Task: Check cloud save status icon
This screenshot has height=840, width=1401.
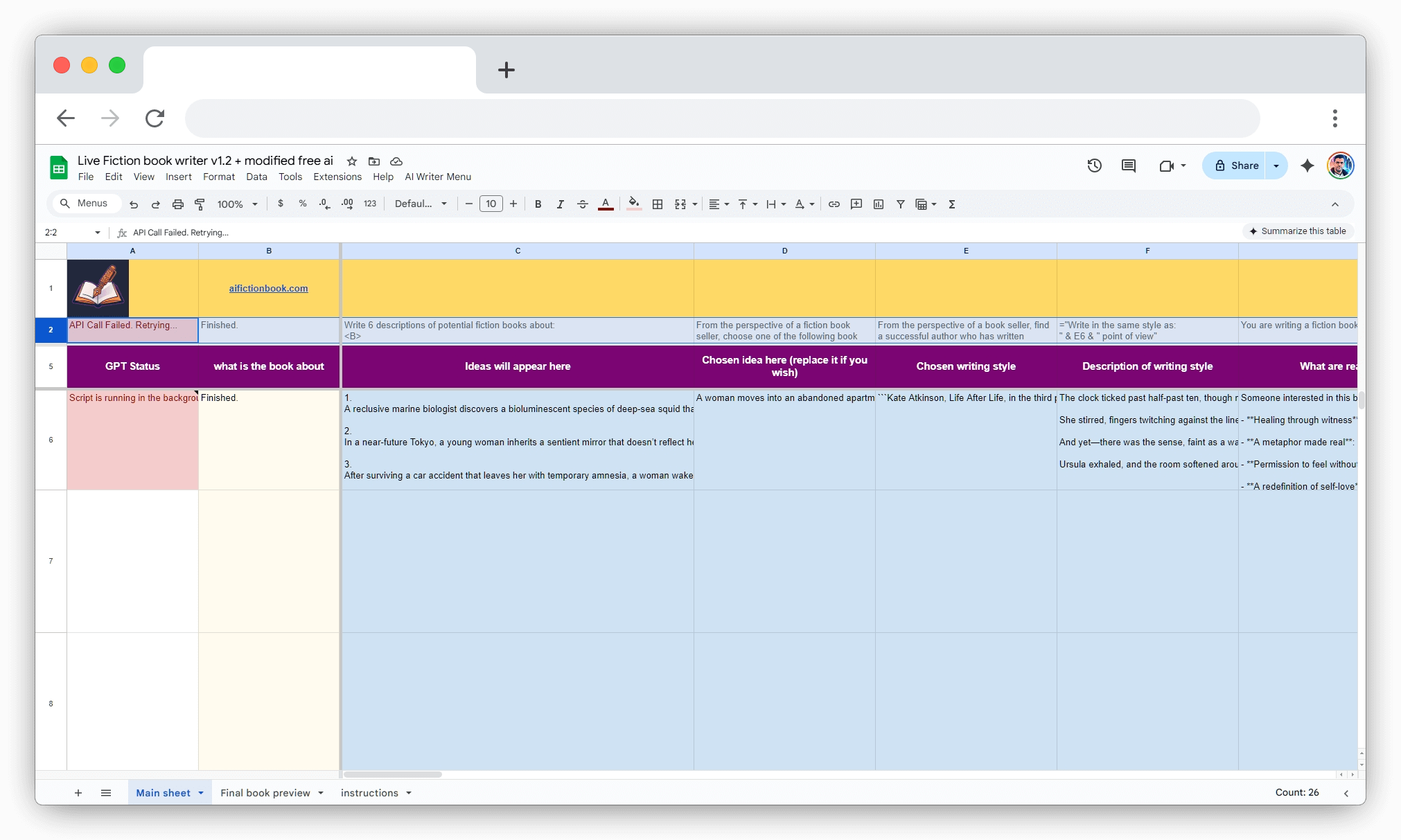Action: (396, 161)
